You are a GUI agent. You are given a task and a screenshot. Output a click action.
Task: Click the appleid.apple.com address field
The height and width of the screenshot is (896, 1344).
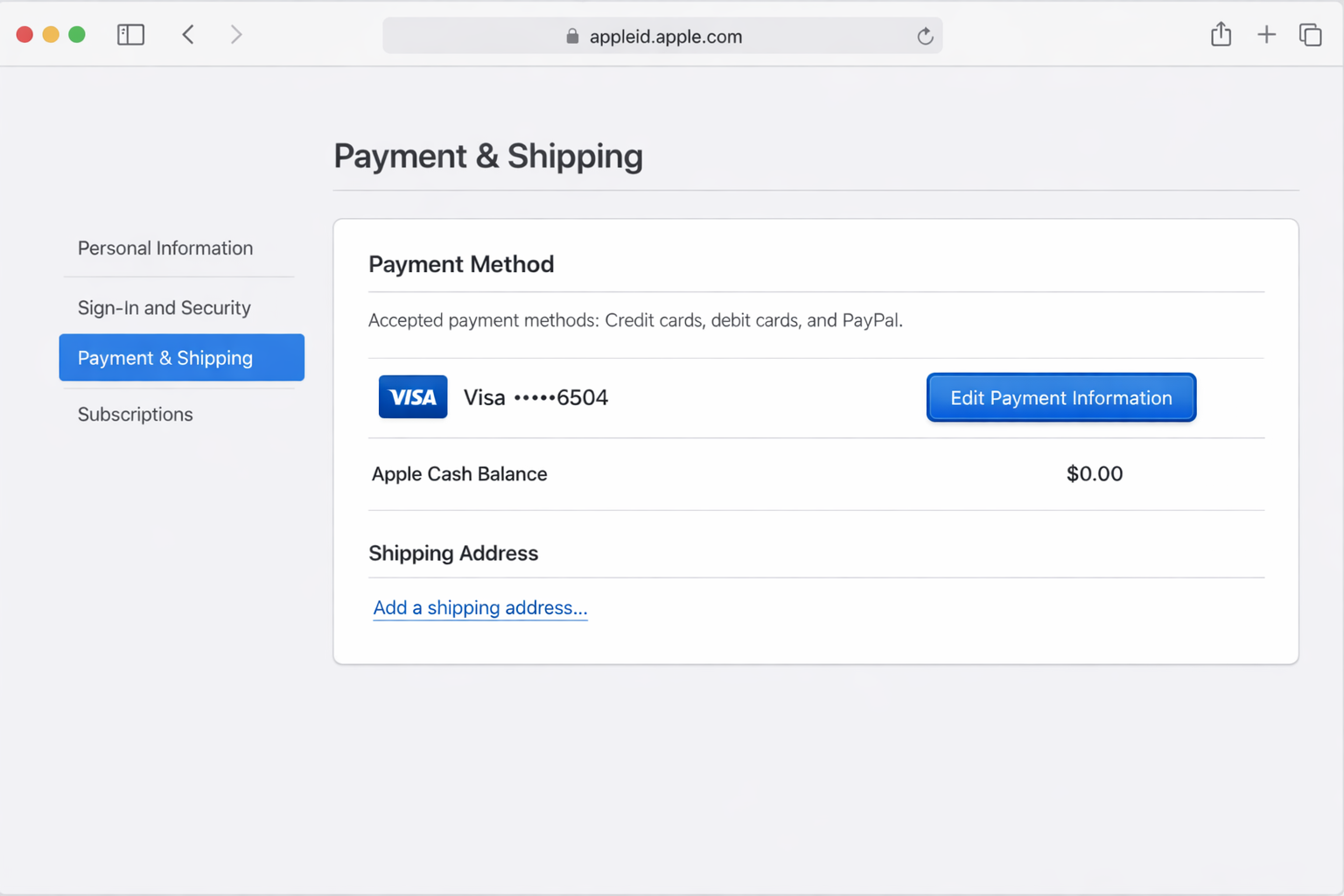[662, 36]
